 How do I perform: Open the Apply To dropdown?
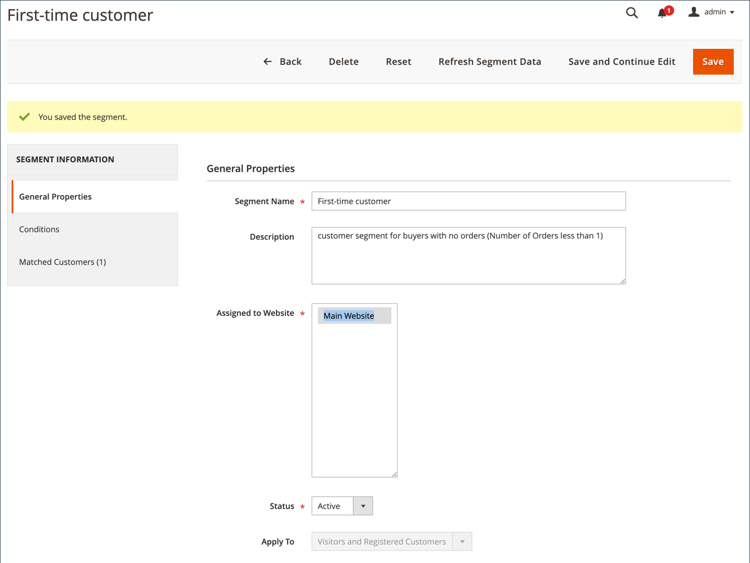click(x=391, y=541)
